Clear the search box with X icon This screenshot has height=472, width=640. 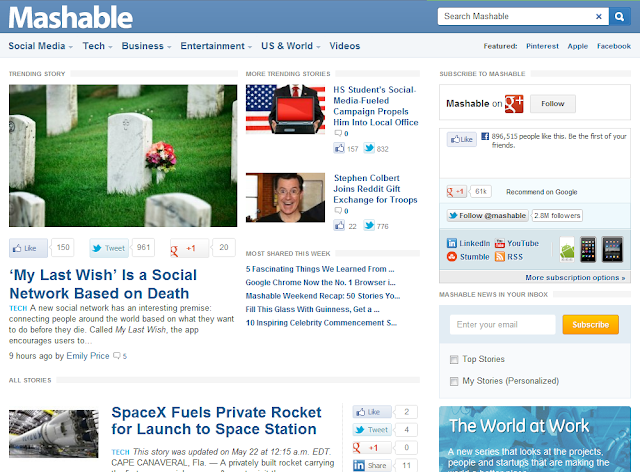pos(599,16)
